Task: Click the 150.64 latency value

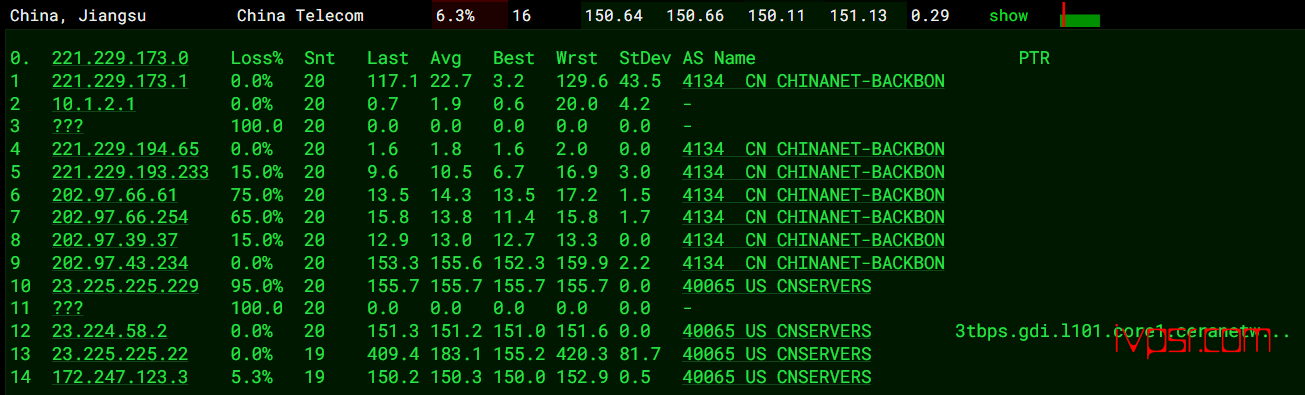Action: pyautogui.click(x=614, y=16)
